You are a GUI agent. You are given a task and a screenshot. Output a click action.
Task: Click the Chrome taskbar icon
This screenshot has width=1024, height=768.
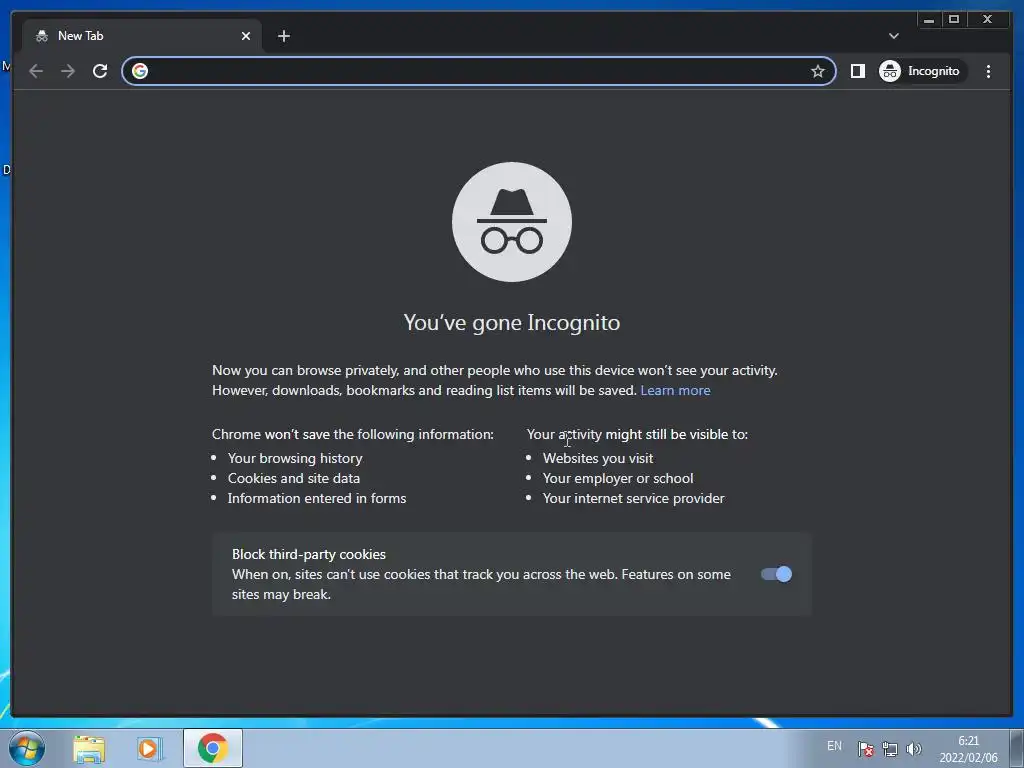pos(213,748)
